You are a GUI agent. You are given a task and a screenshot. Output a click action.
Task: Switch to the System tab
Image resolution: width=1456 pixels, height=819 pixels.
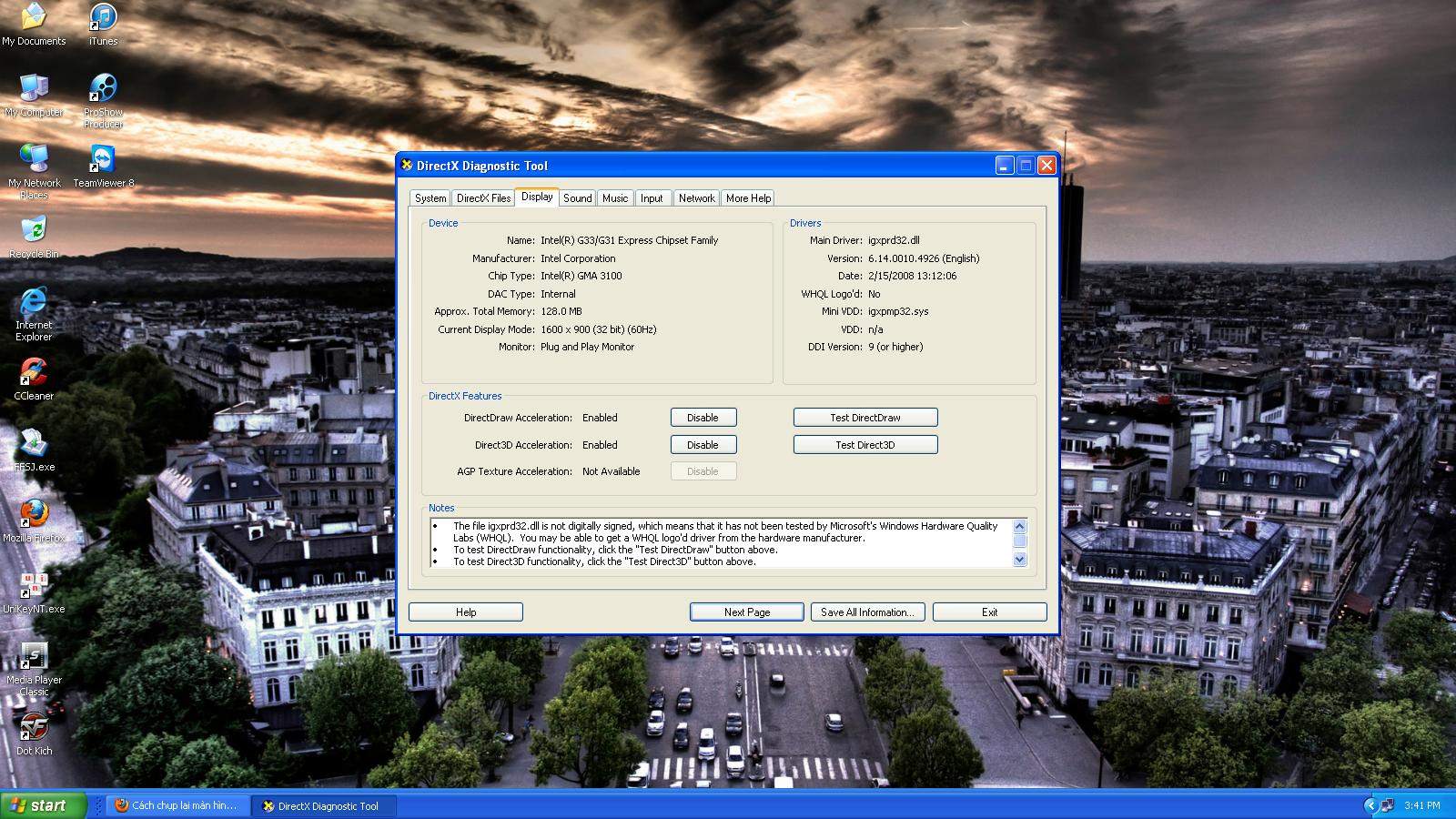point(430,198)
